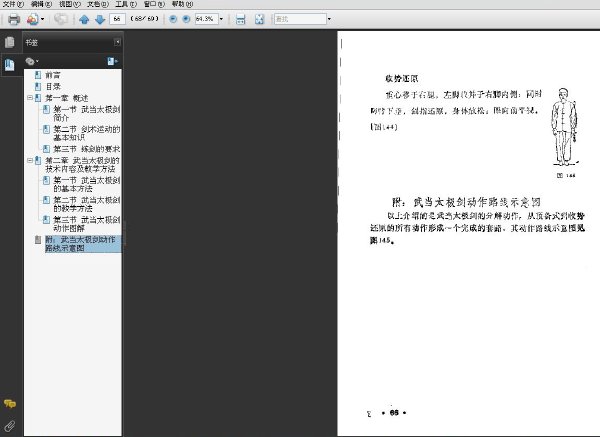The height and width of the screenshot is (437, 600).
Task: Select bookmark 第一节 武当太极剑的基本方法
Action: click(86, 184)
